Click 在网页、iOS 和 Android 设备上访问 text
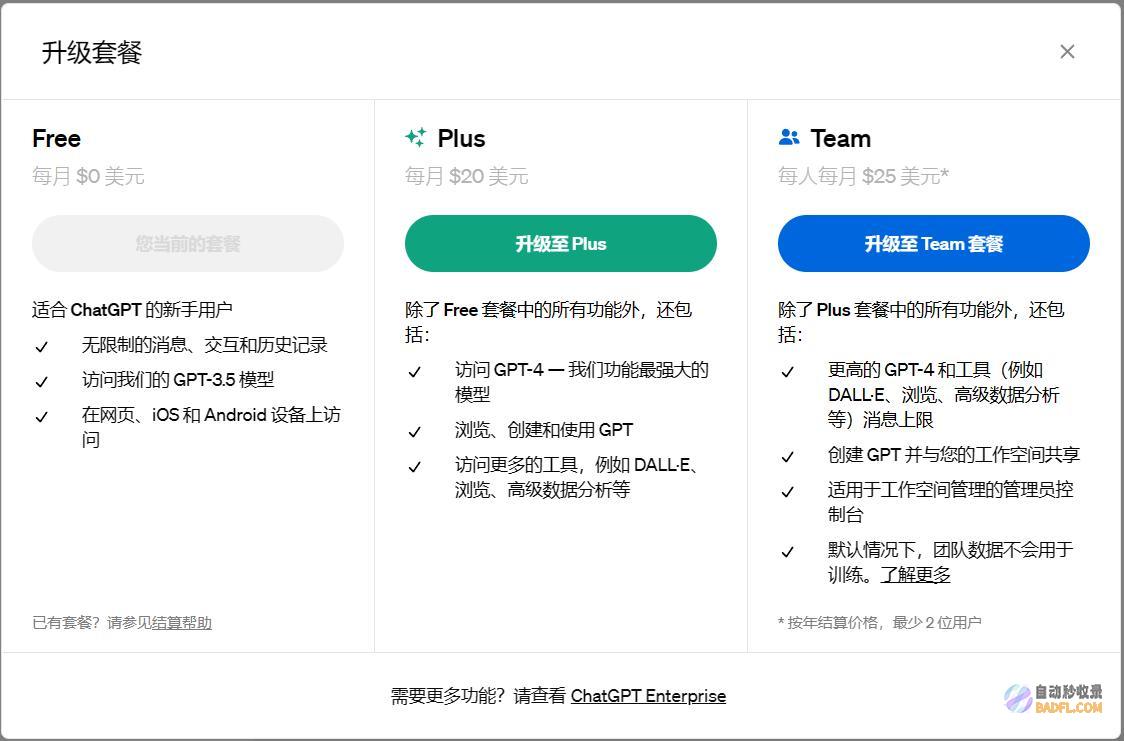Image resolution: width=1124 pixels, height=741 pixels. coord(211,427)
